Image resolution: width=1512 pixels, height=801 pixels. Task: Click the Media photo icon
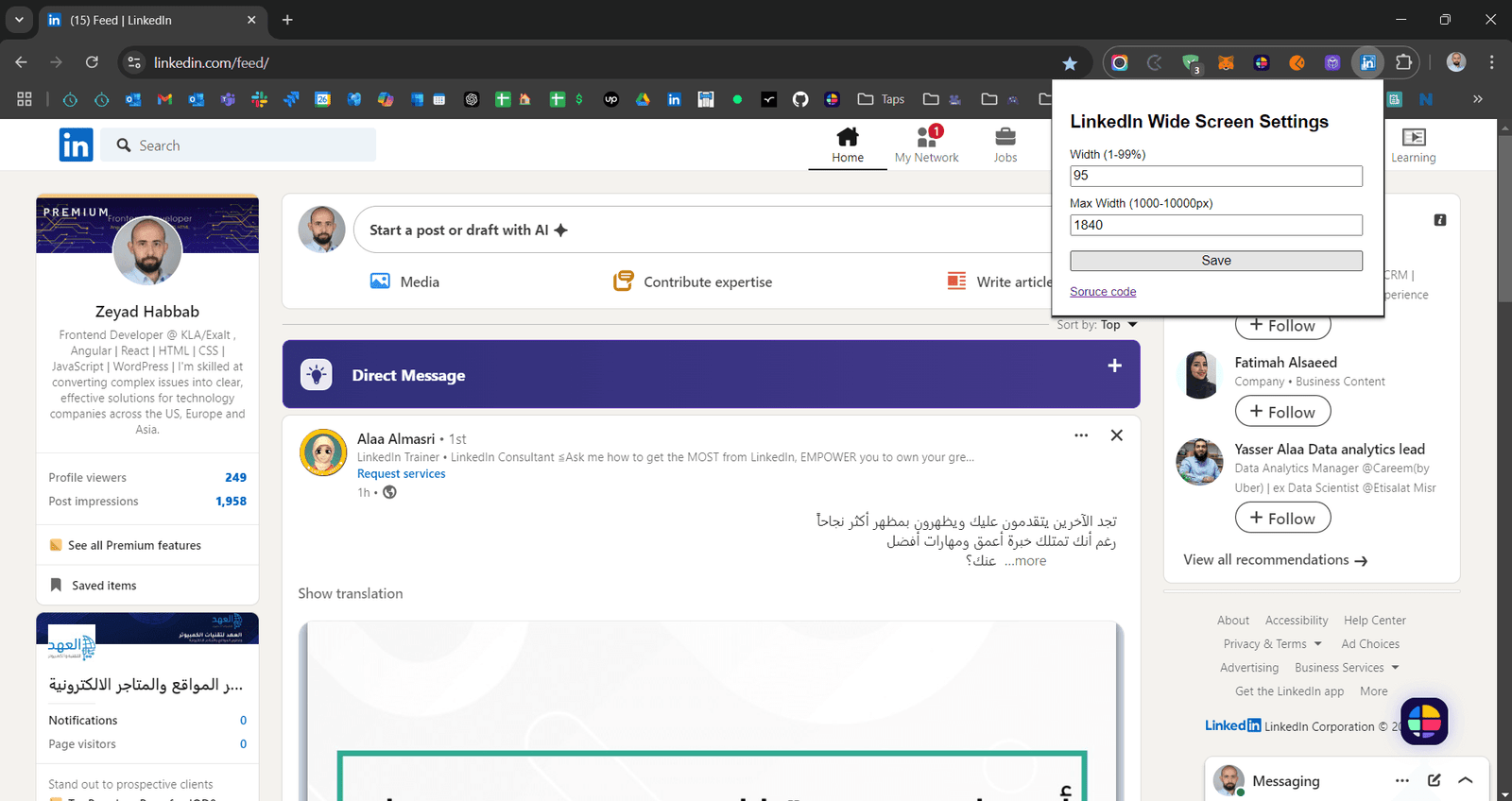(x=380, y=281)
